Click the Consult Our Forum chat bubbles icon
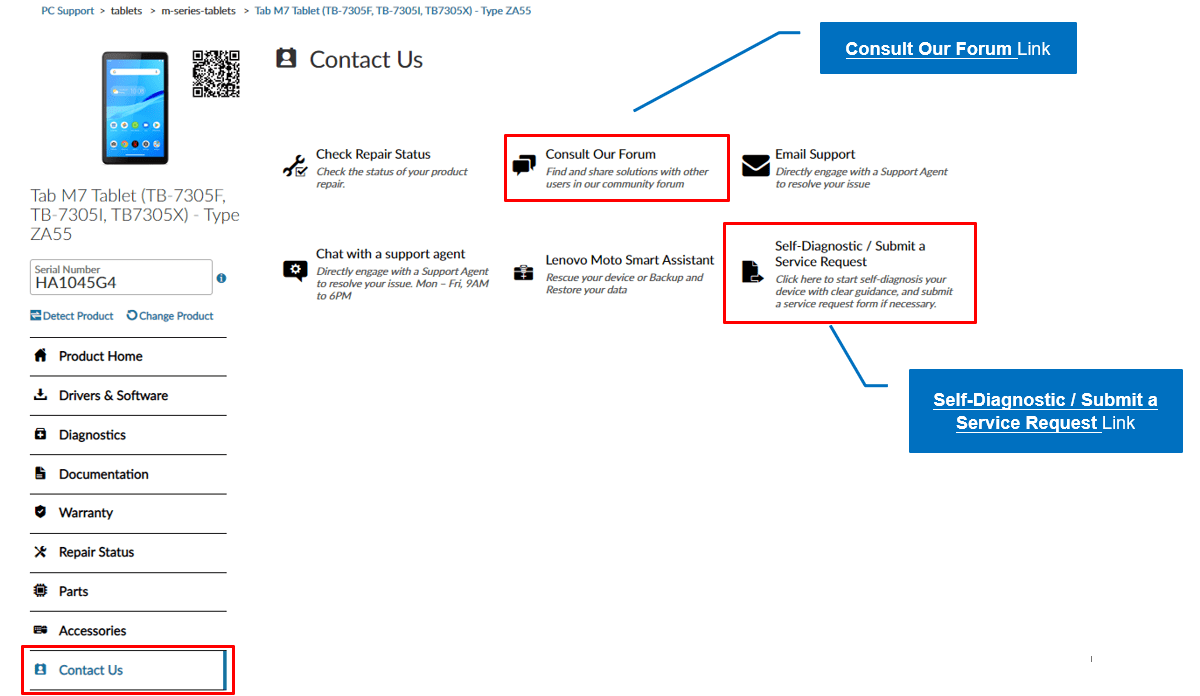 (524, 166)
